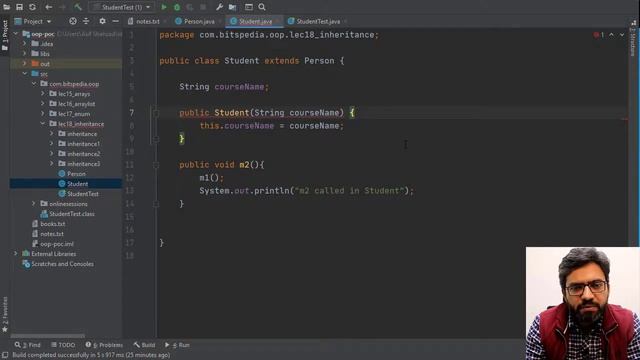Click the fold toggle at line 11

[156, 165]
